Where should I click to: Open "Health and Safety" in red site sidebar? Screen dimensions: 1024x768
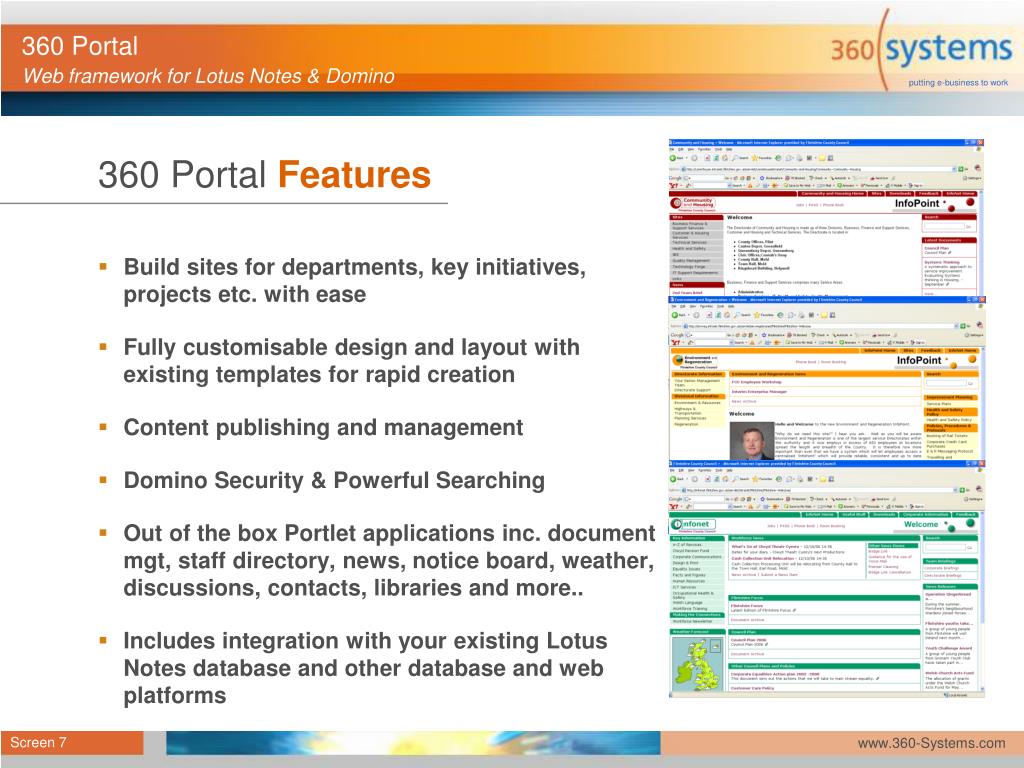[688, 249]
